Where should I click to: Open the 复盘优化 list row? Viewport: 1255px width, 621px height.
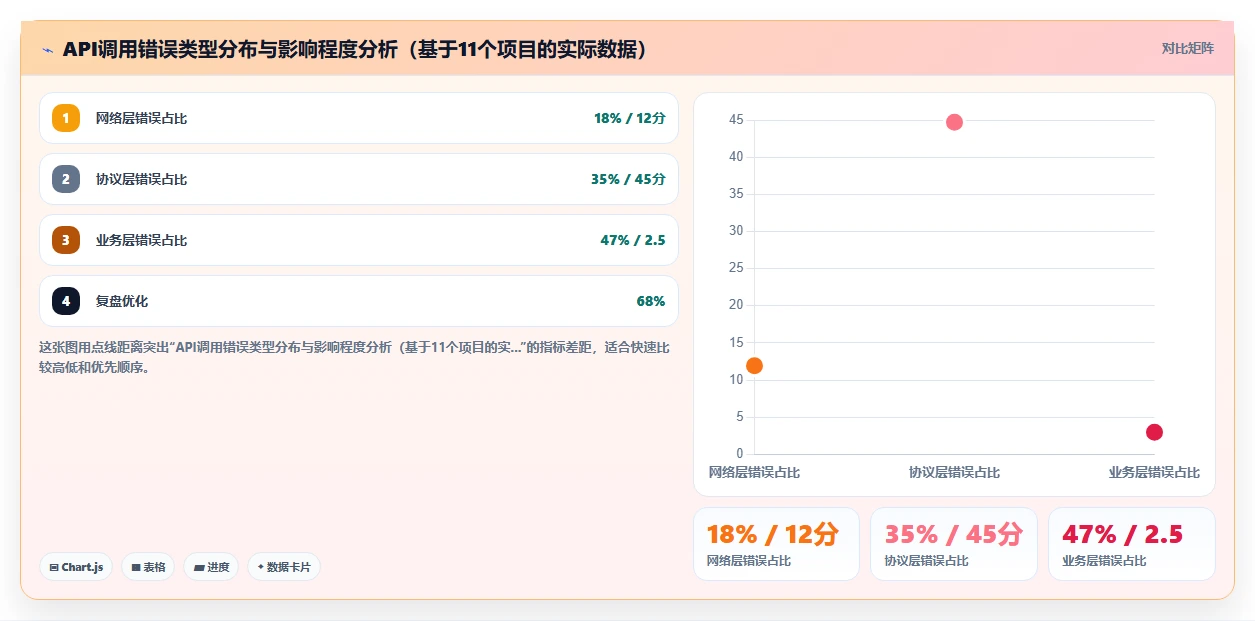point(359,301)
